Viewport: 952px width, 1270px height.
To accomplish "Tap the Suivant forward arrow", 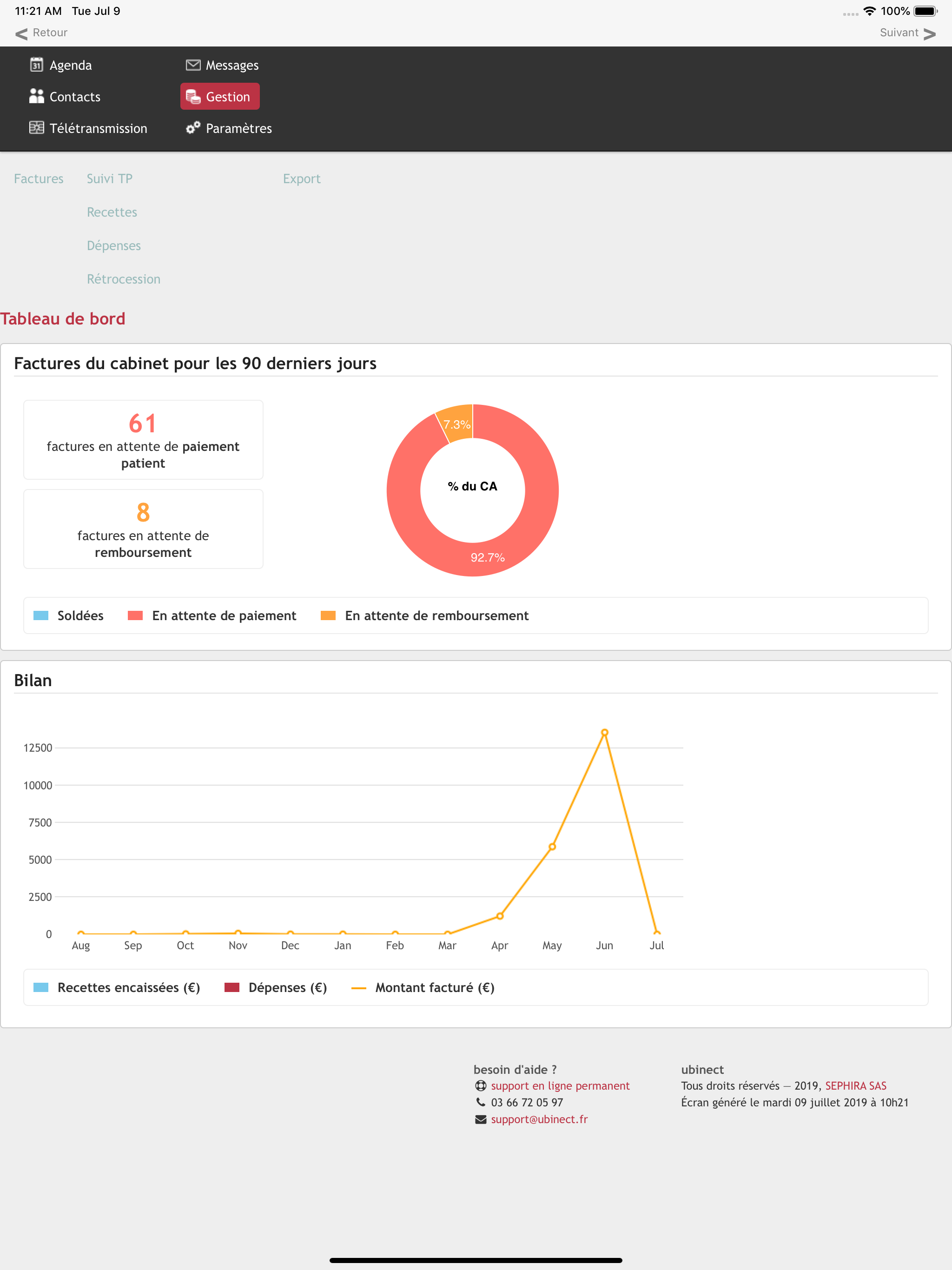I will point(930,34).
